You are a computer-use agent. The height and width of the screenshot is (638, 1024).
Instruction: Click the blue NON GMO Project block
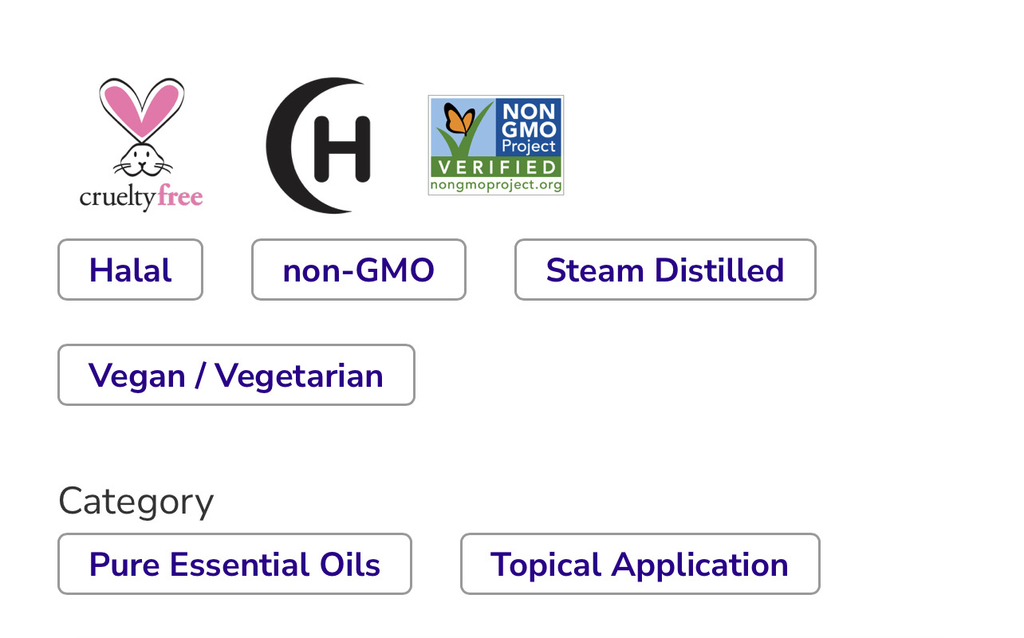(x=528, y=128)
